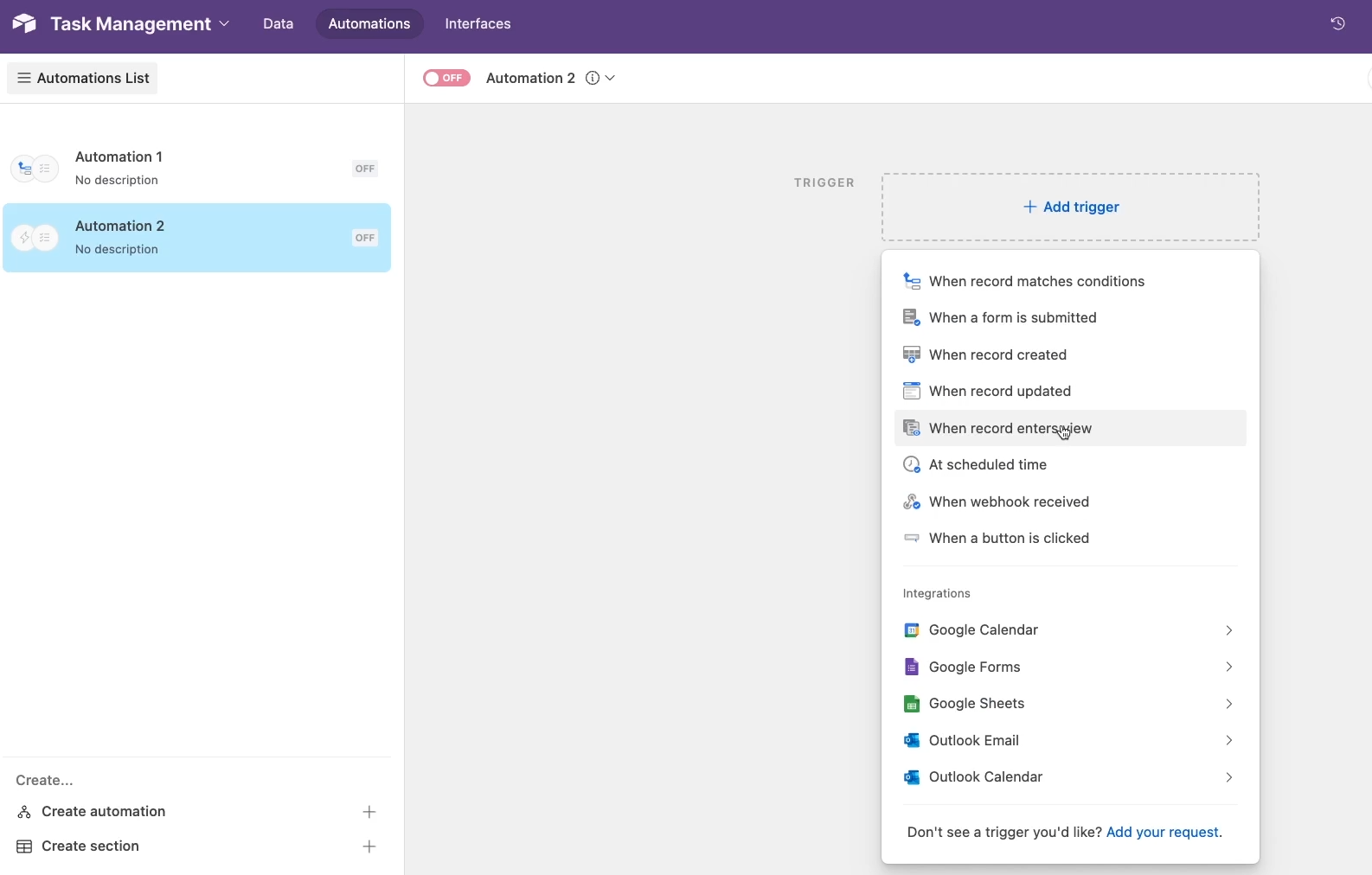This screenshot has width=1372, height=875.
Task: Open base history clock icon
Action: pyautogui.click(x=1337, y=23)
